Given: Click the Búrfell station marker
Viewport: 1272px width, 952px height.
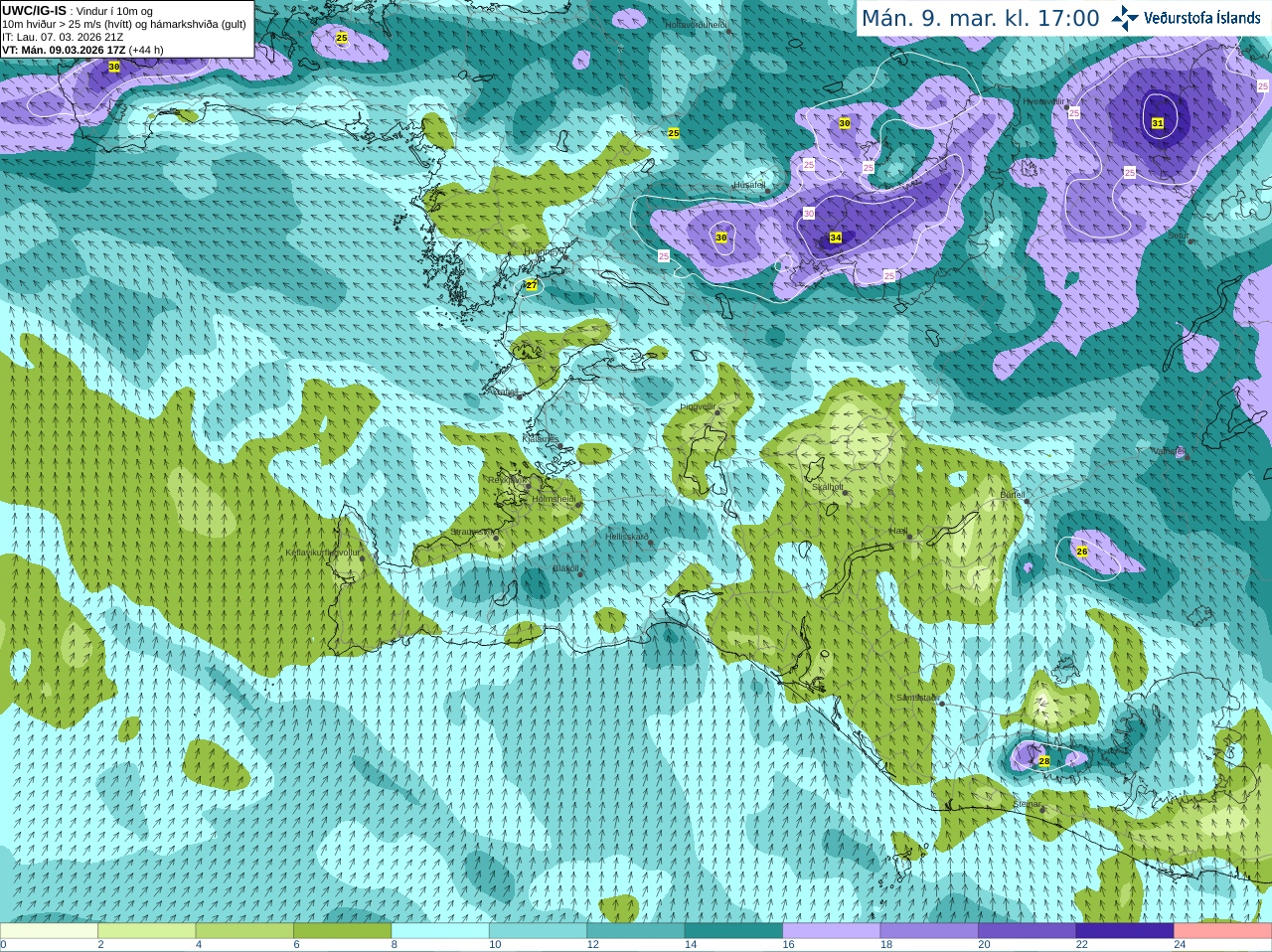Looking at the screenshot, I should tap(1027, 501).
